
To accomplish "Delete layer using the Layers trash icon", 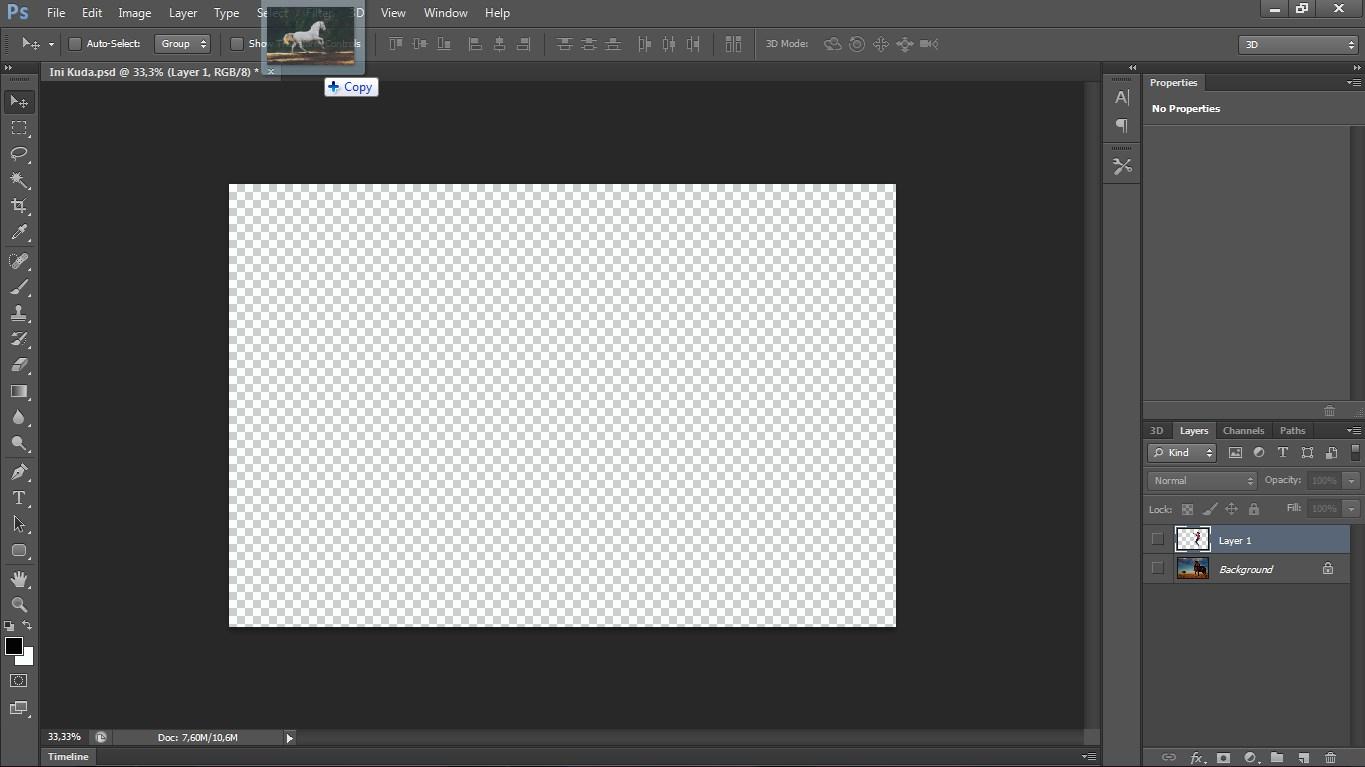I will 1330,758.
